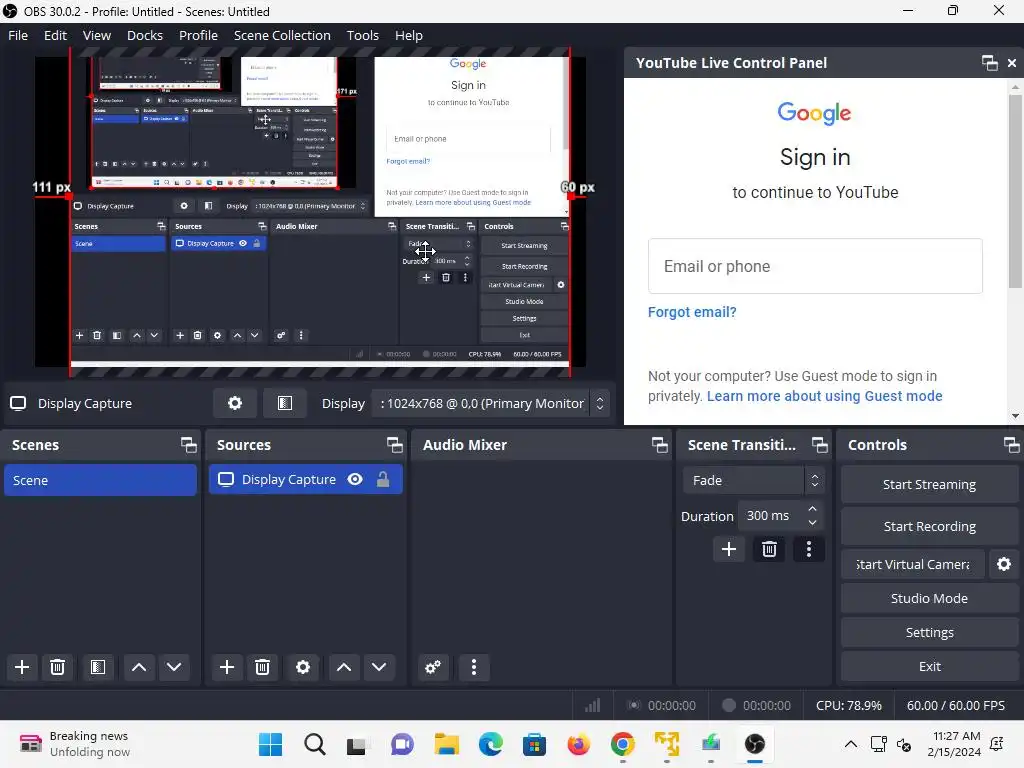
Task: Open the Fade transition dropdown
Action: click(x=754, y=480)
